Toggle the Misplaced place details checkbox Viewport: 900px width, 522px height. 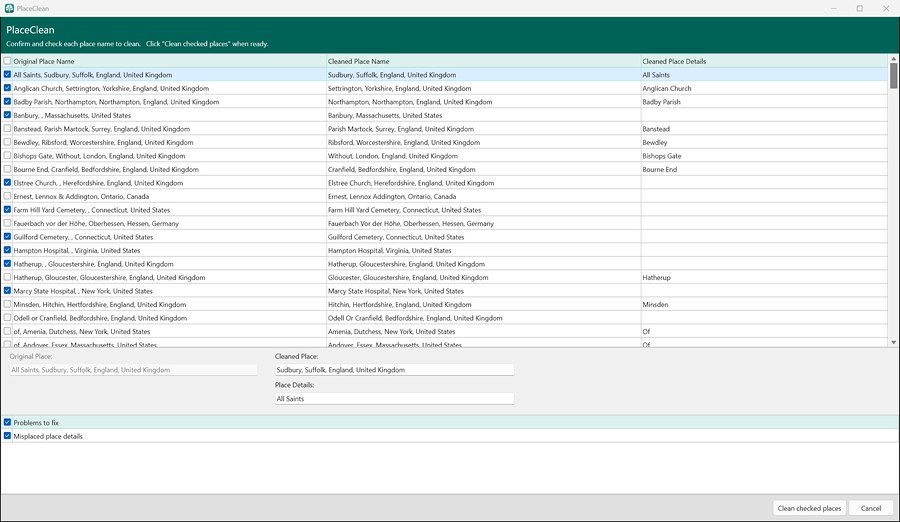7,436
